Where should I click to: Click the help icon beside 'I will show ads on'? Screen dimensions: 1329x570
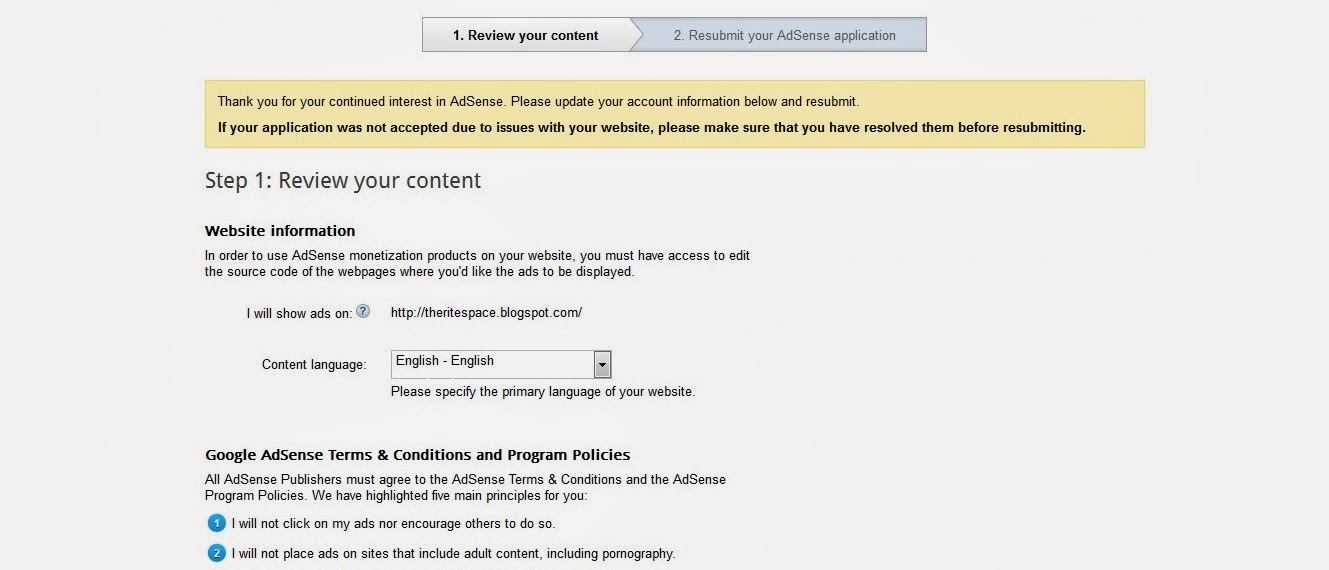[363, 311]
